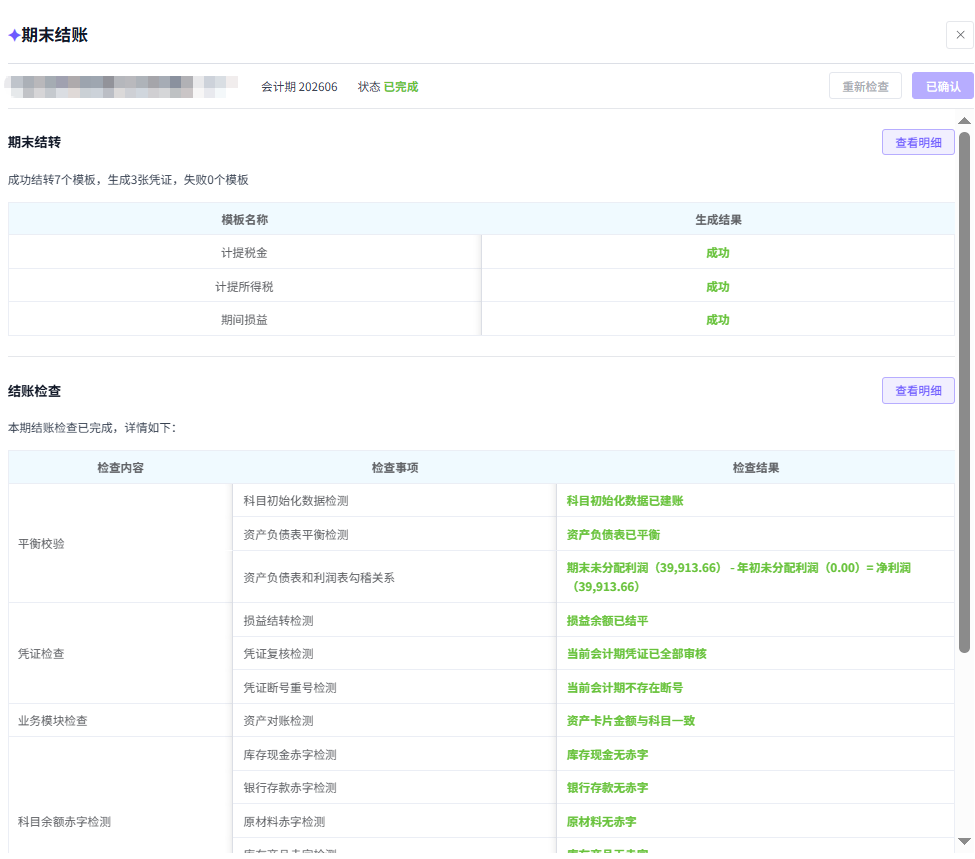Click the 检查事项 column header
Screen dimensions: 975x859
tap(395, 468)
